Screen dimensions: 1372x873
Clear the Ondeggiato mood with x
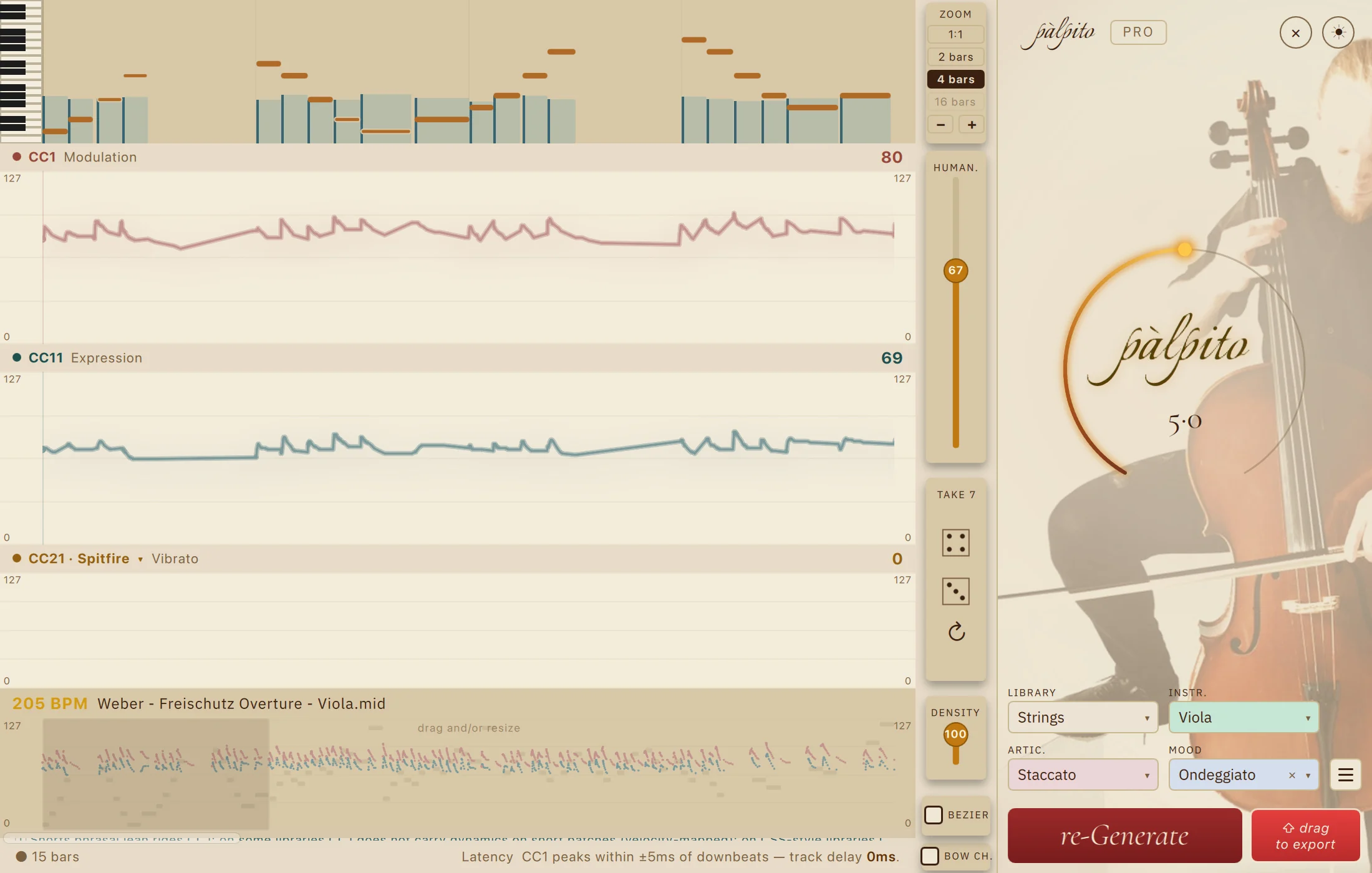click(1292, 775)
